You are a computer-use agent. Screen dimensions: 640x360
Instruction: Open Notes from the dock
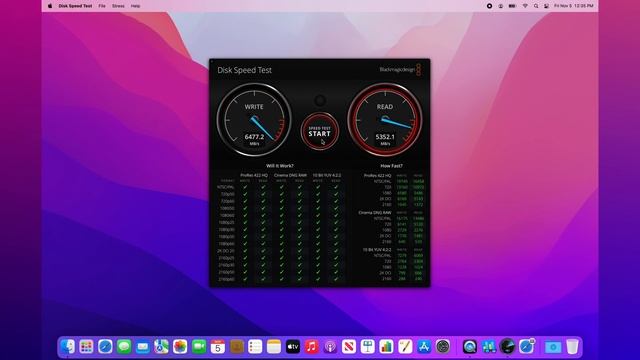274,347
